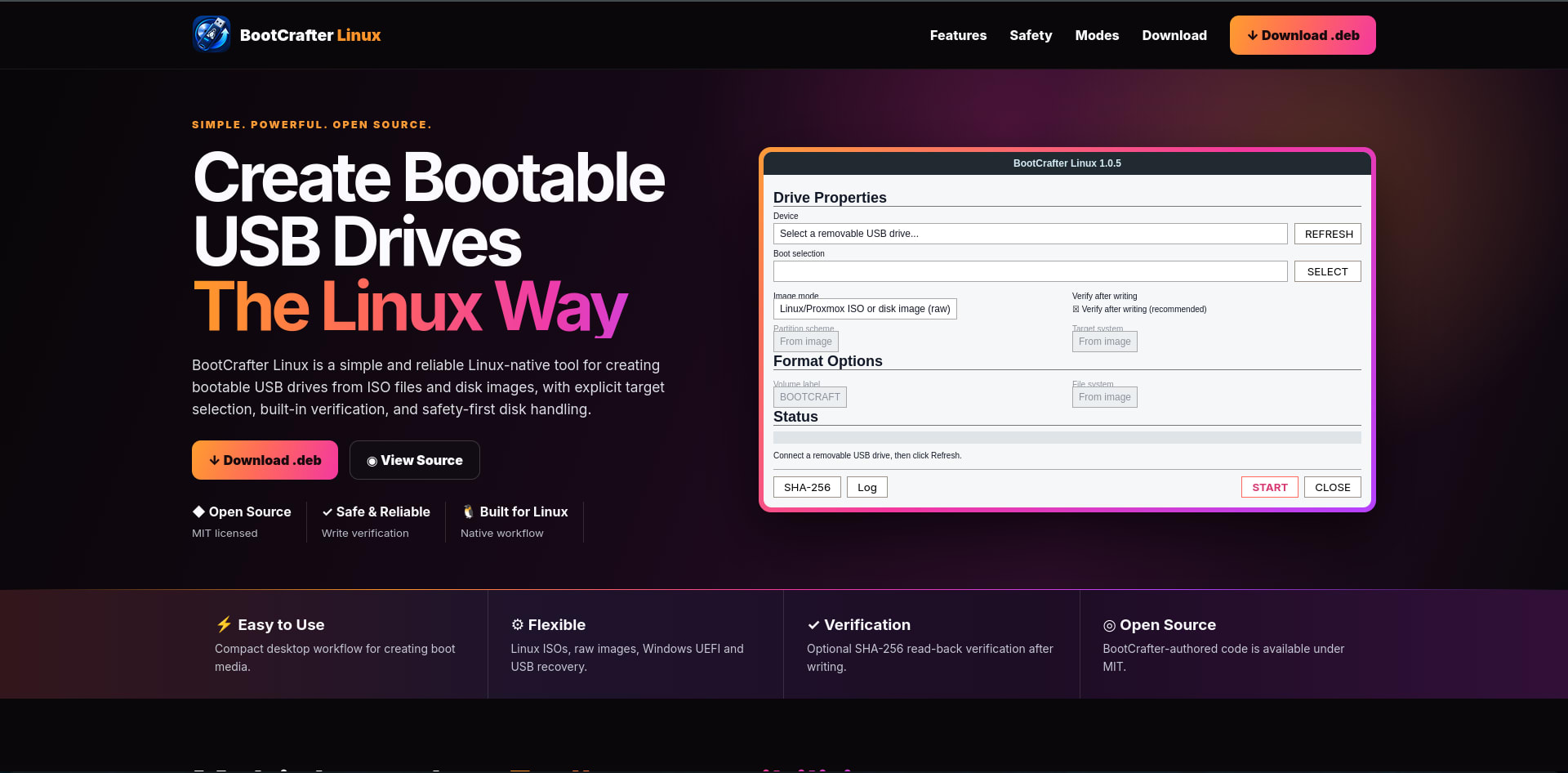Open the Safety nav item
The width and height of the screenshot is (1568, 773).
pyautogui.click(x=1031, y=35)
